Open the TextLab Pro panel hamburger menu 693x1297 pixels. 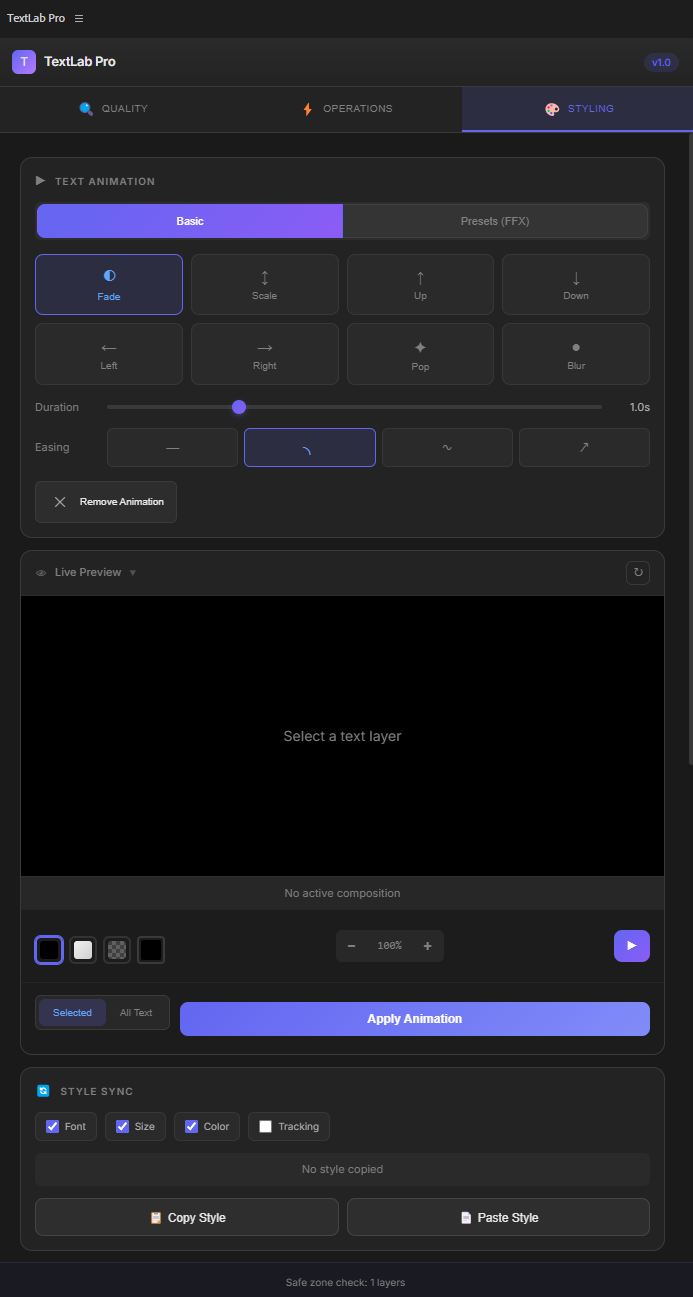pos(79,18)
